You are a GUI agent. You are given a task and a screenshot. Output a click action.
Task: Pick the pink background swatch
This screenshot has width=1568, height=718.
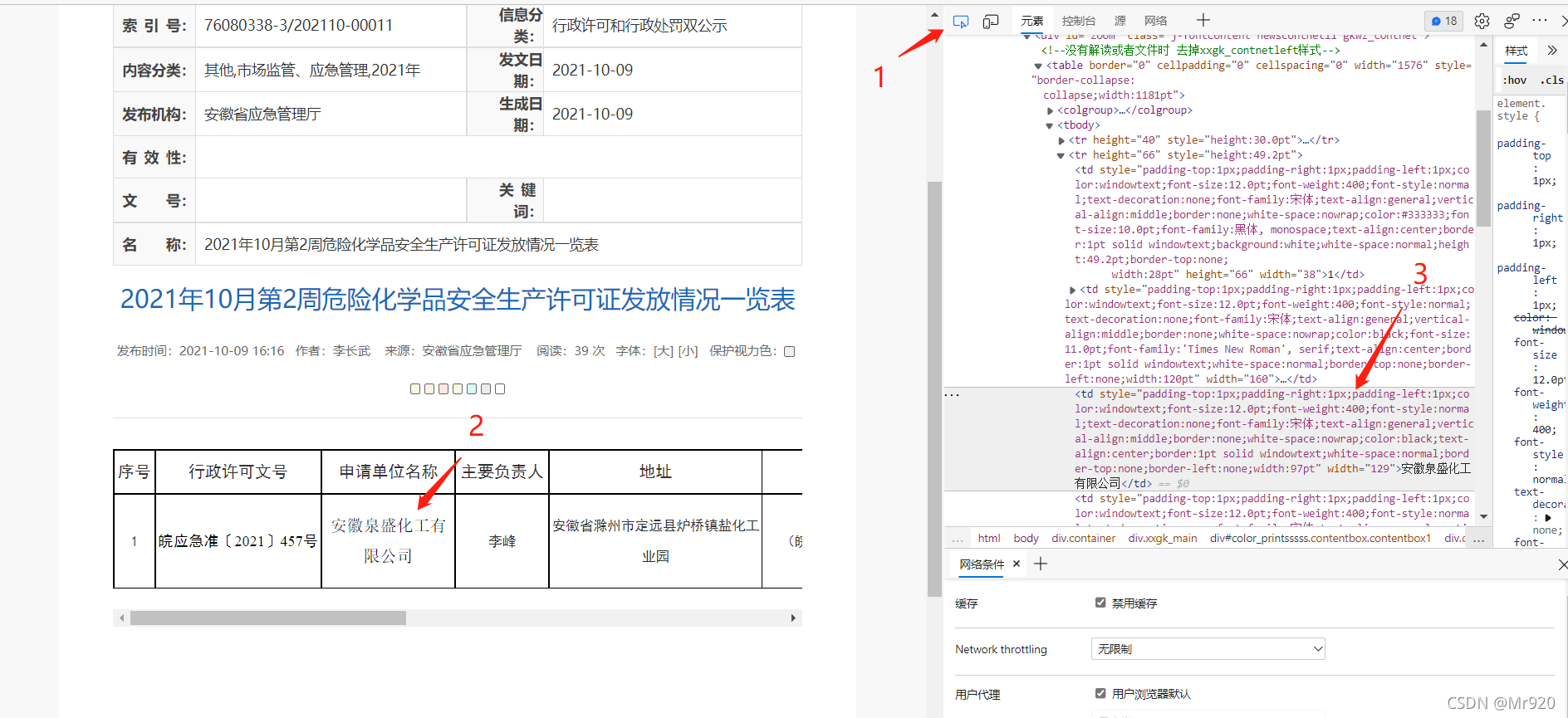click(443, 388)
